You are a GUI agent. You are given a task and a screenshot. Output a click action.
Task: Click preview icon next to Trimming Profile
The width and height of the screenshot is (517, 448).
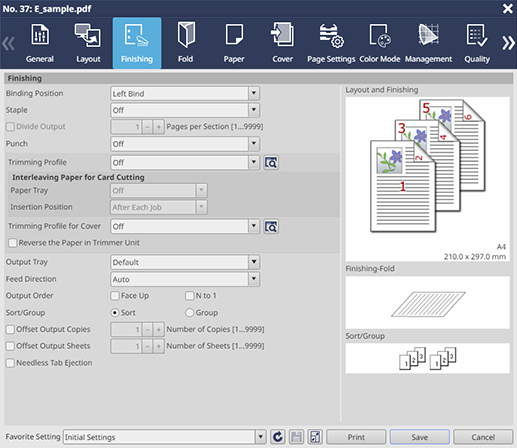pos(271,163)
